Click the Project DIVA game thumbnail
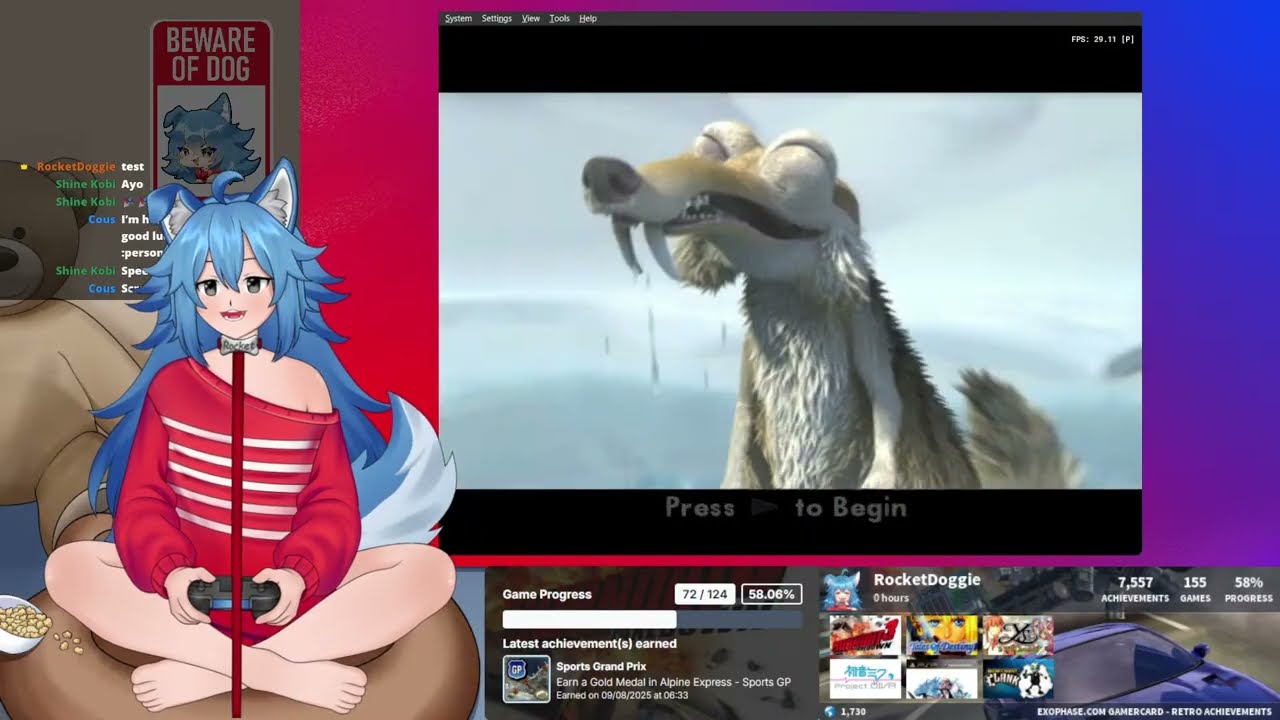 click(x=865, y=678)
